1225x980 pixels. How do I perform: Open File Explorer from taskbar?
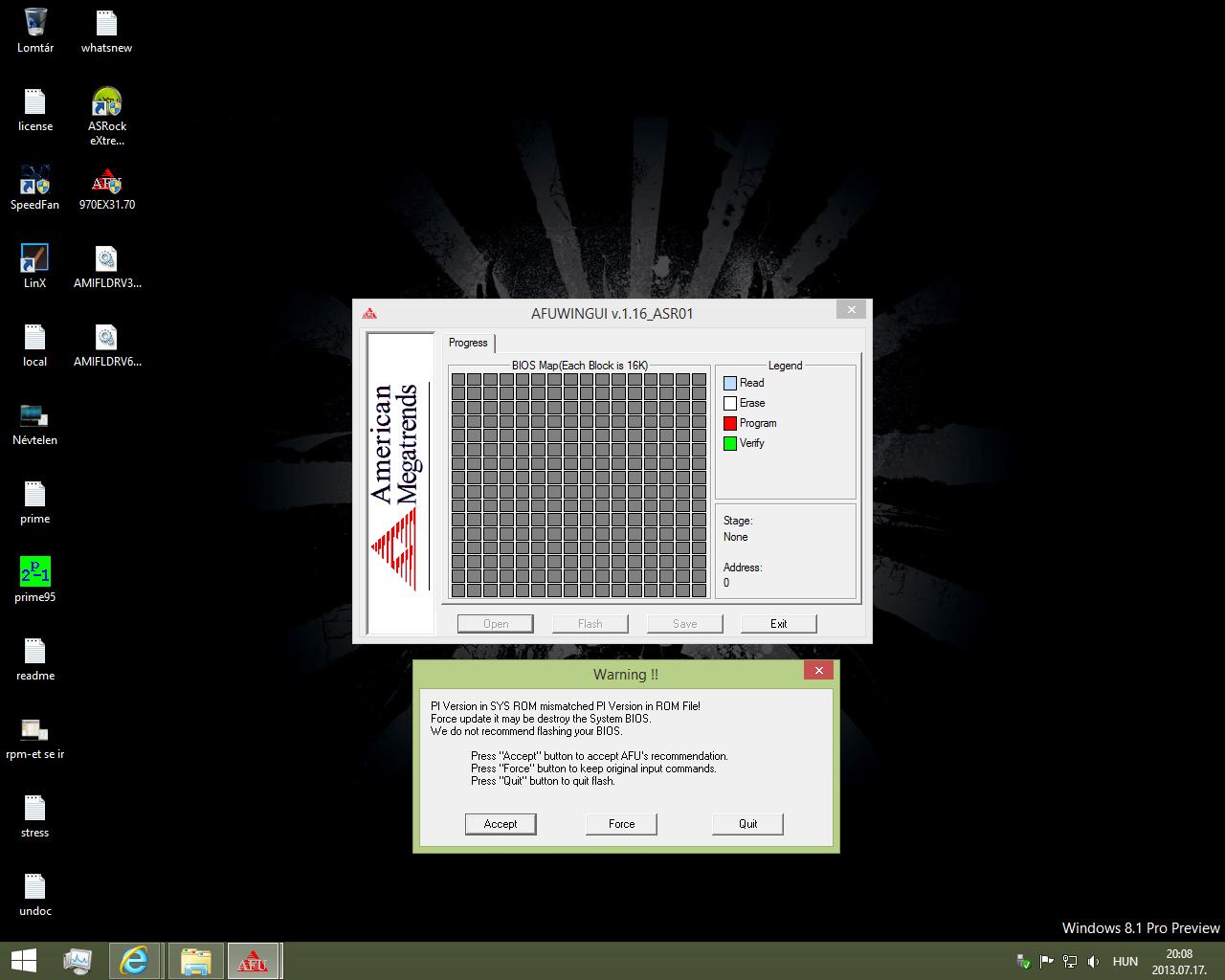195,961
